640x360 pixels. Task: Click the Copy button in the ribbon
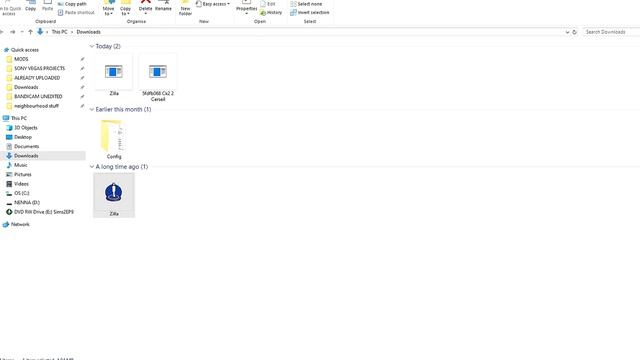pos(31,6)
